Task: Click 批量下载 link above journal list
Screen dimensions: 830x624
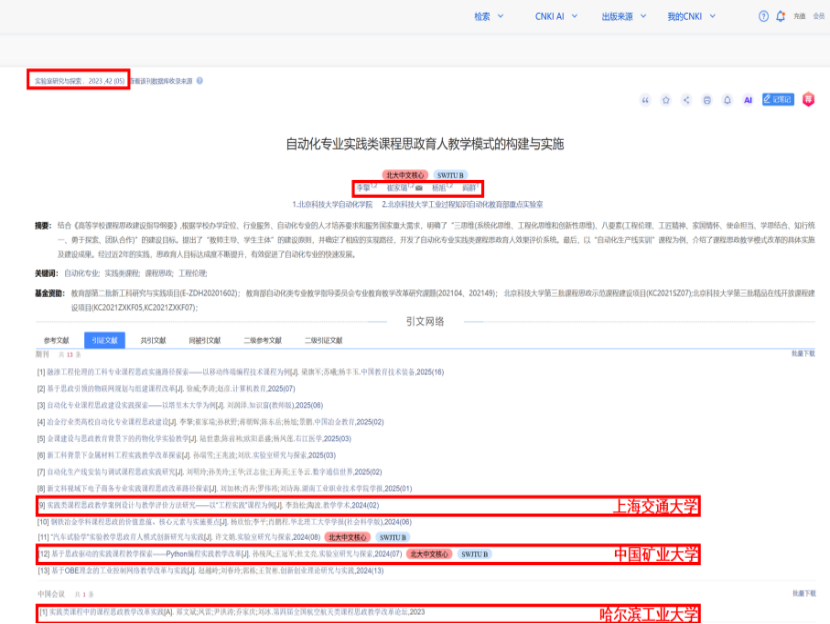Action: click(x=803, y=354)
